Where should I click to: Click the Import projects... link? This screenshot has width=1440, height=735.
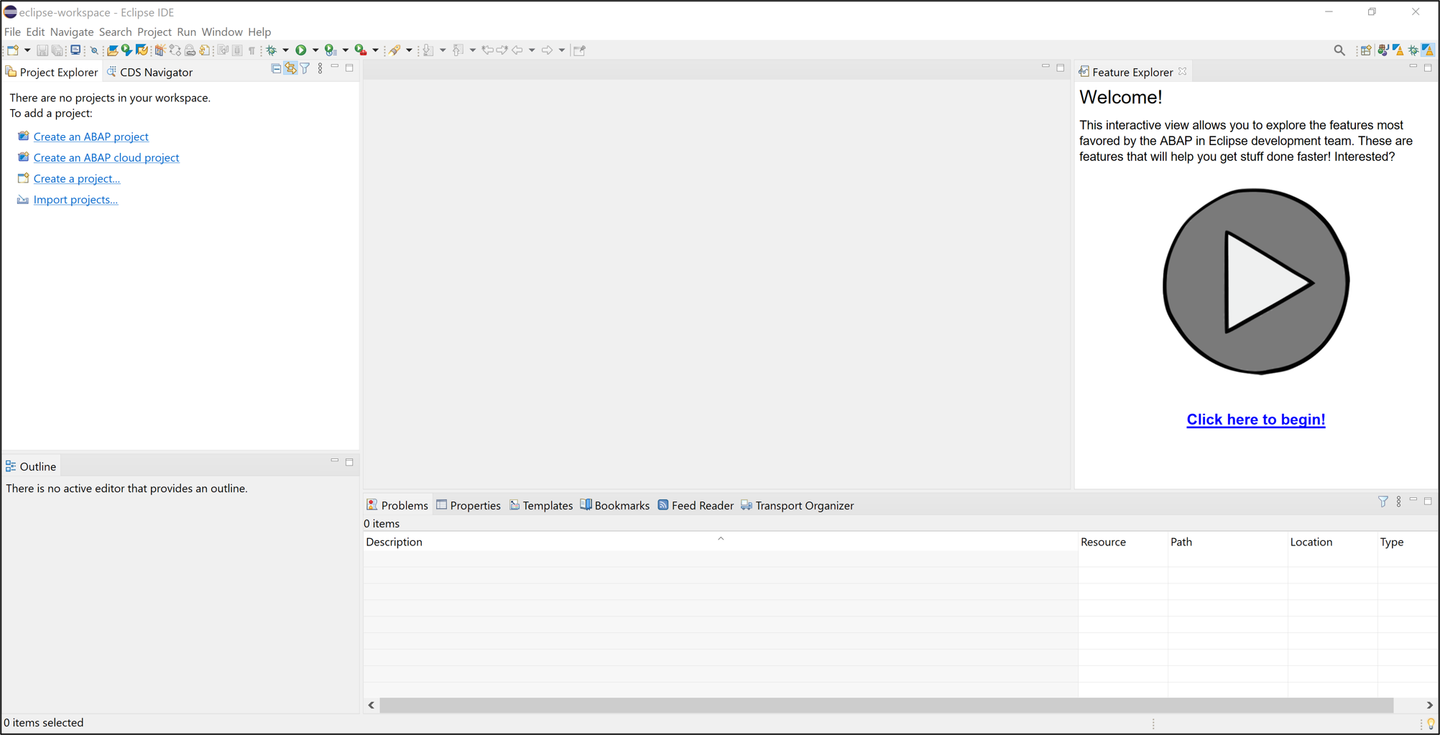76,200
